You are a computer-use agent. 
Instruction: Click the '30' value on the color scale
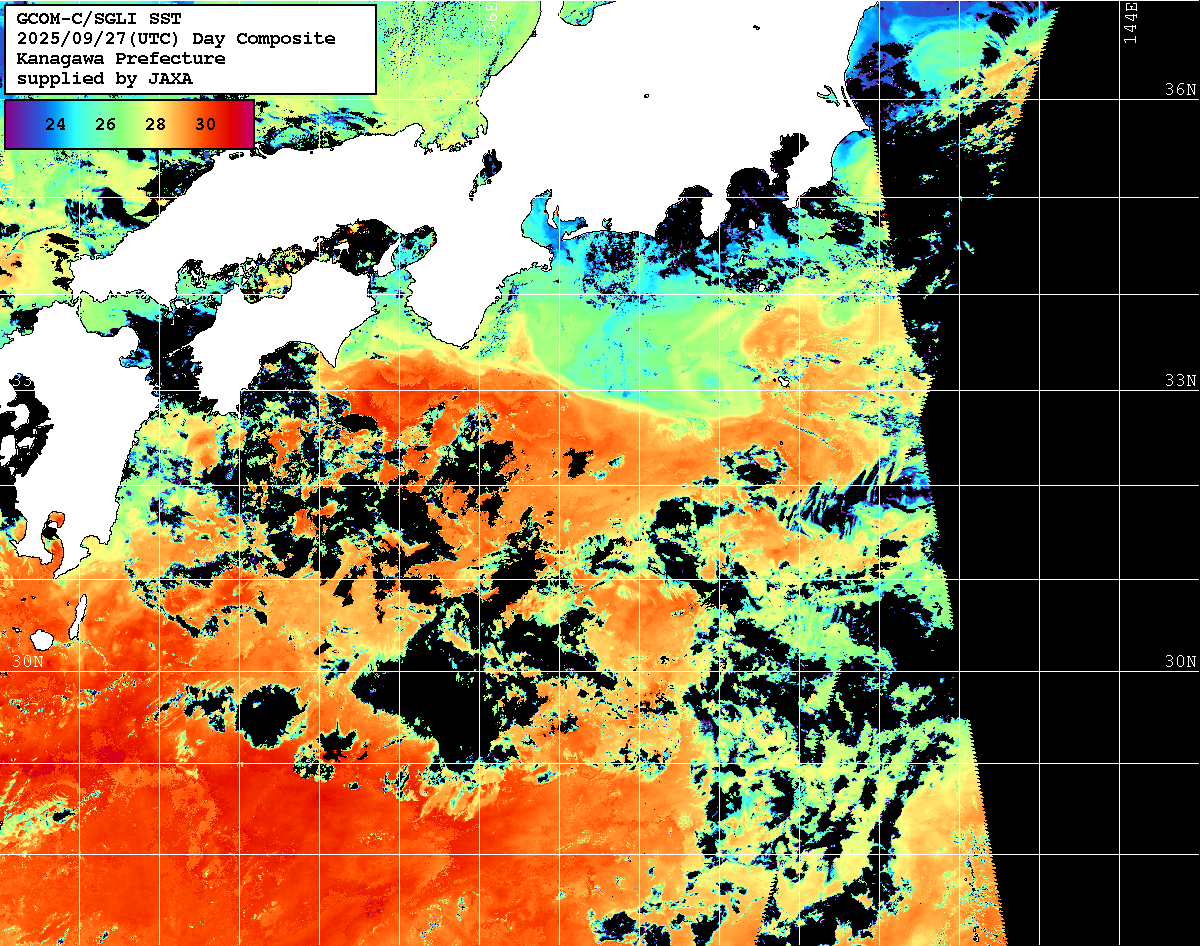coord(205,125)
